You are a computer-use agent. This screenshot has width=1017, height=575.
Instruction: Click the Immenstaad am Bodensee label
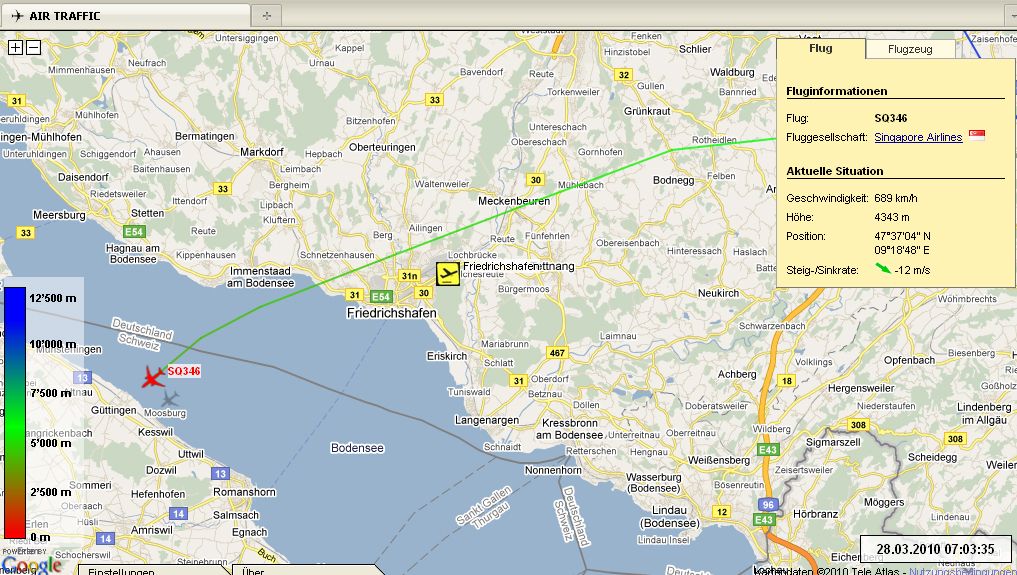pos(260,277)
